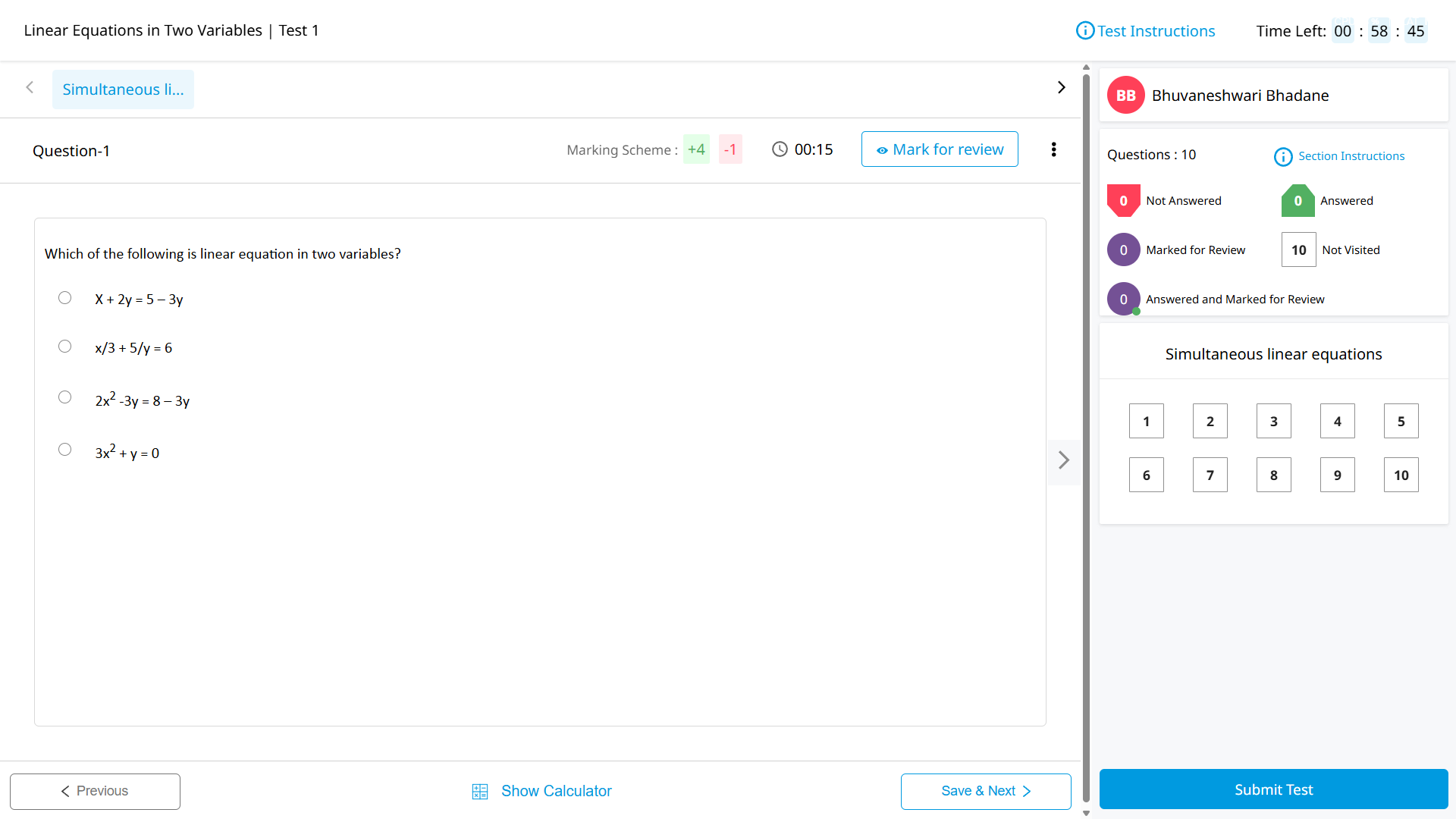Click the Section Instructions info icon
Viewport: 1456px width, 819px height.
[1282, 156]
